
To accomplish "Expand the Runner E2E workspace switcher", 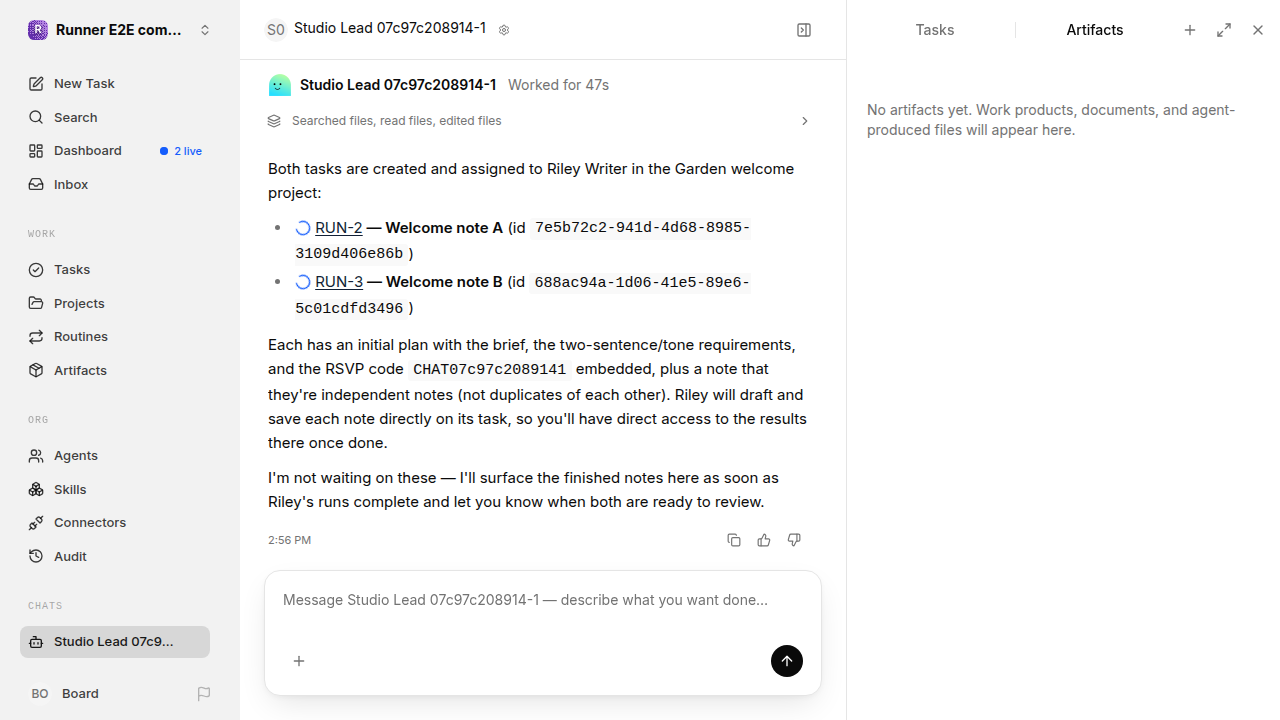I will (120, 30).
